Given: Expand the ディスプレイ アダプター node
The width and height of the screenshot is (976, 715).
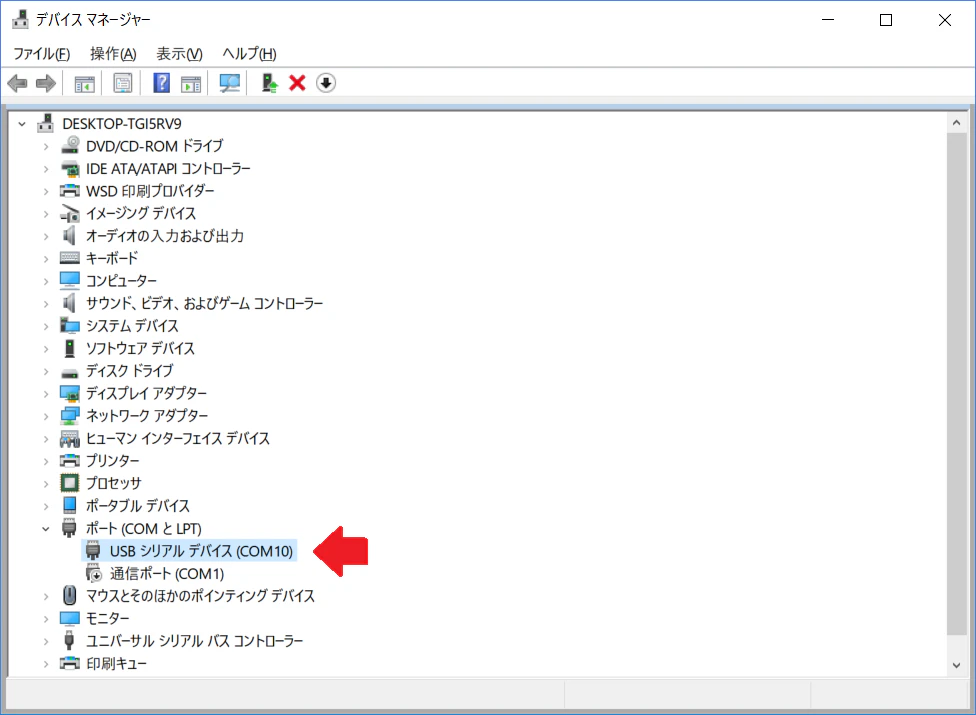Looking at the screenshot, I should [46, 394].
